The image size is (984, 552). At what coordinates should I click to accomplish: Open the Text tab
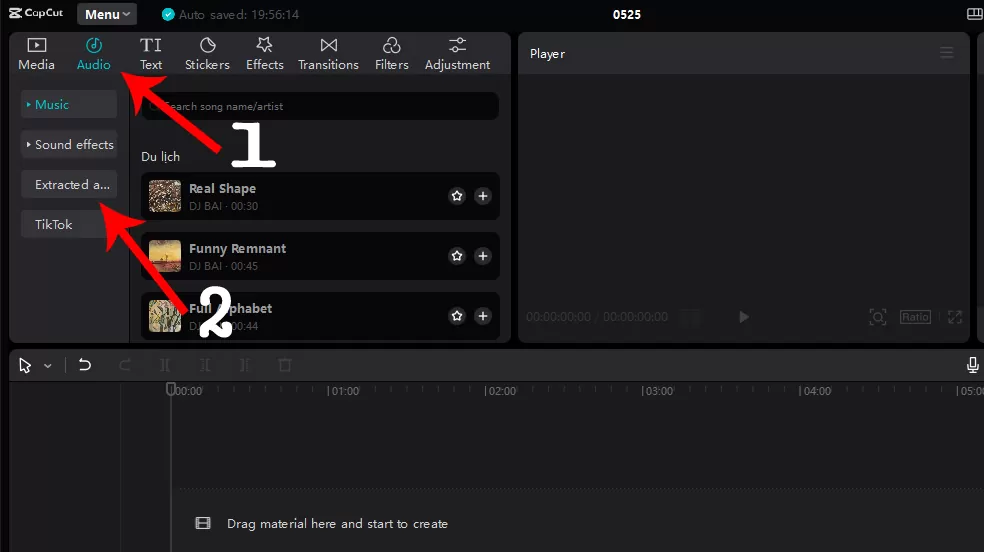tap(151, 54)
